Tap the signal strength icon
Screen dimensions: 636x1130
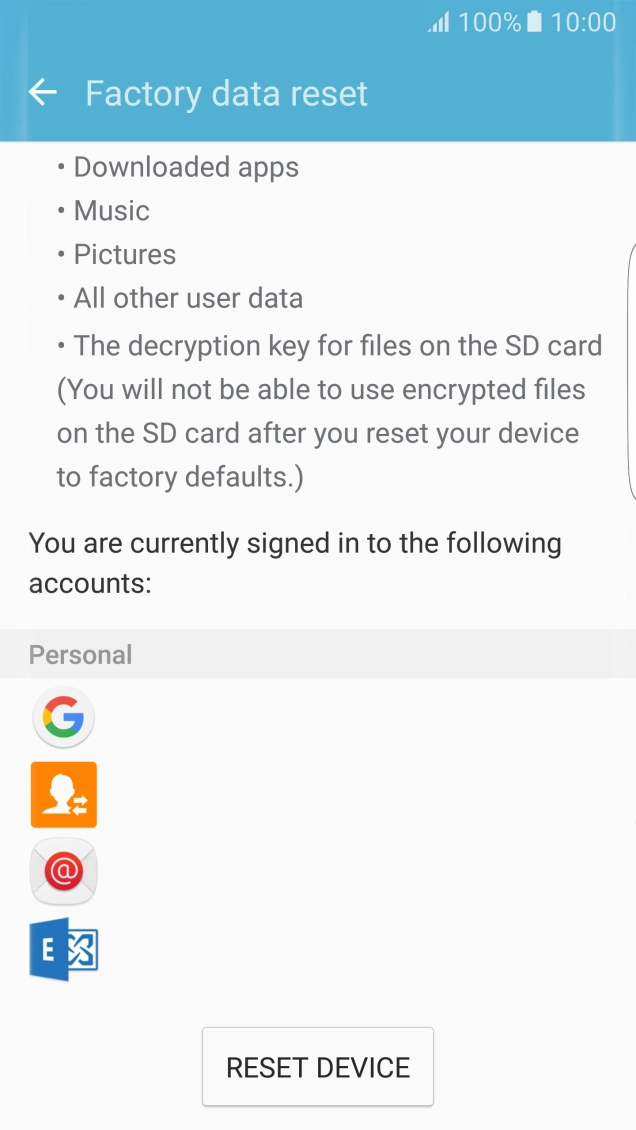(x=439, y=22)
